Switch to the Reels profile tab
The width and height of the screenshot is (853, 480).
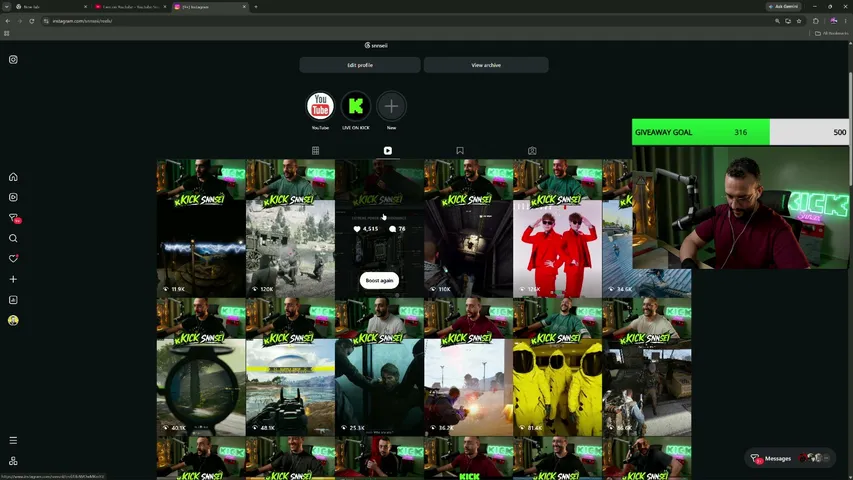coord(388,151)
